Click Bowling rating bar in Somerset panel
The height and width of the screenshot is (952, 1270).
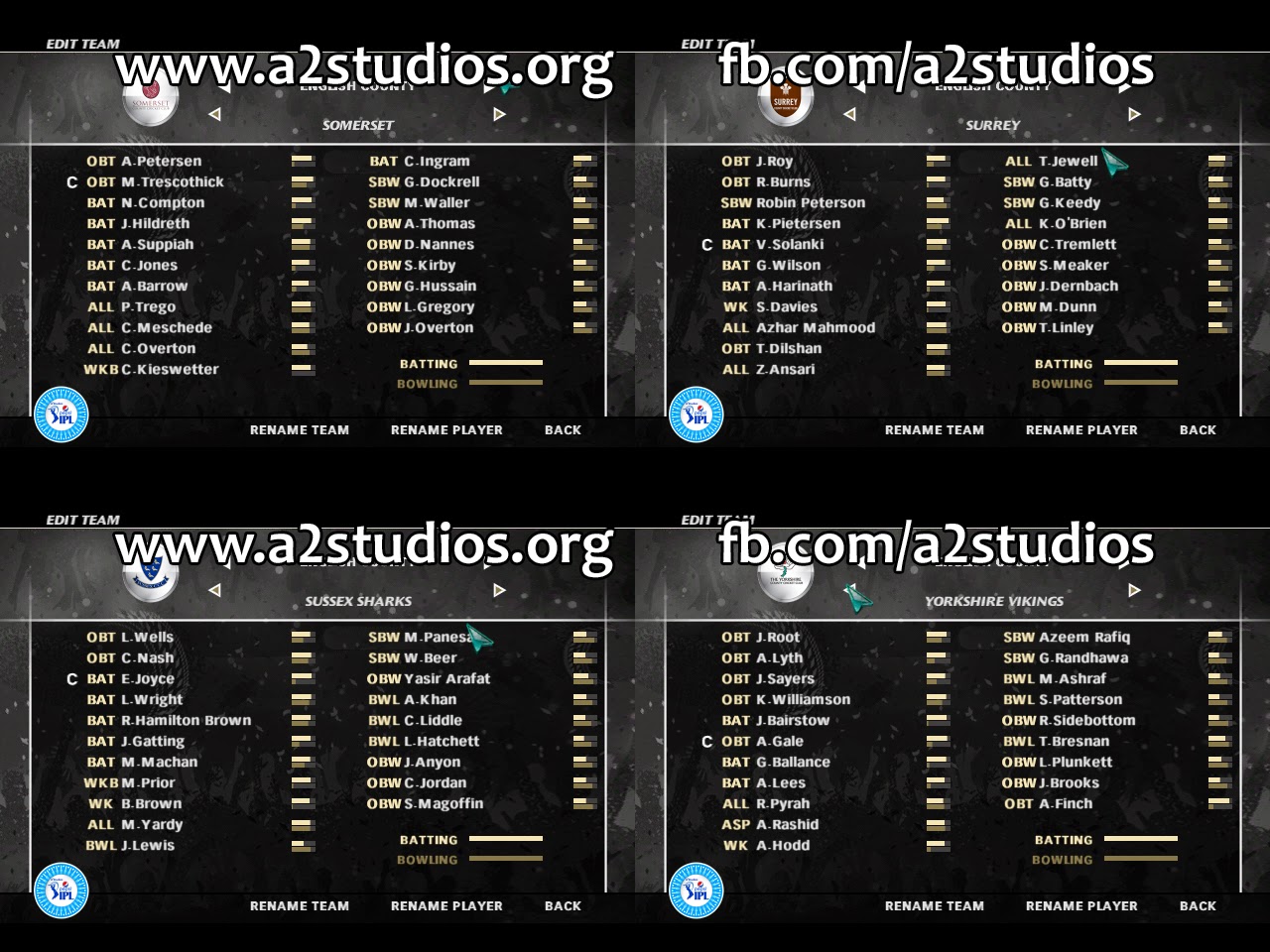click(506, 382)
